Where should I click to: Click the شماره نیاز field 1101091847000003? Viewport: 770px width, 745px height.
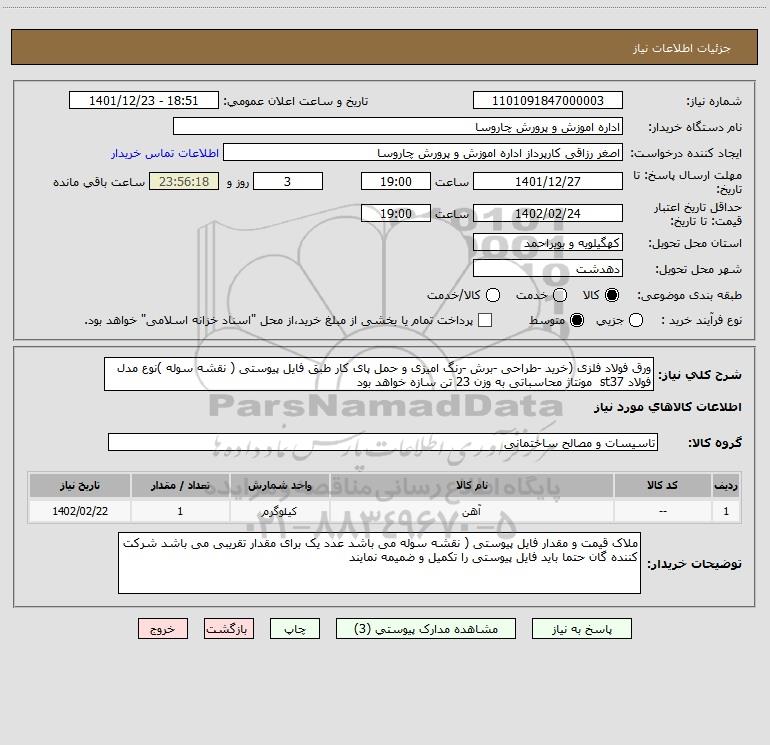tap(548, 101)
